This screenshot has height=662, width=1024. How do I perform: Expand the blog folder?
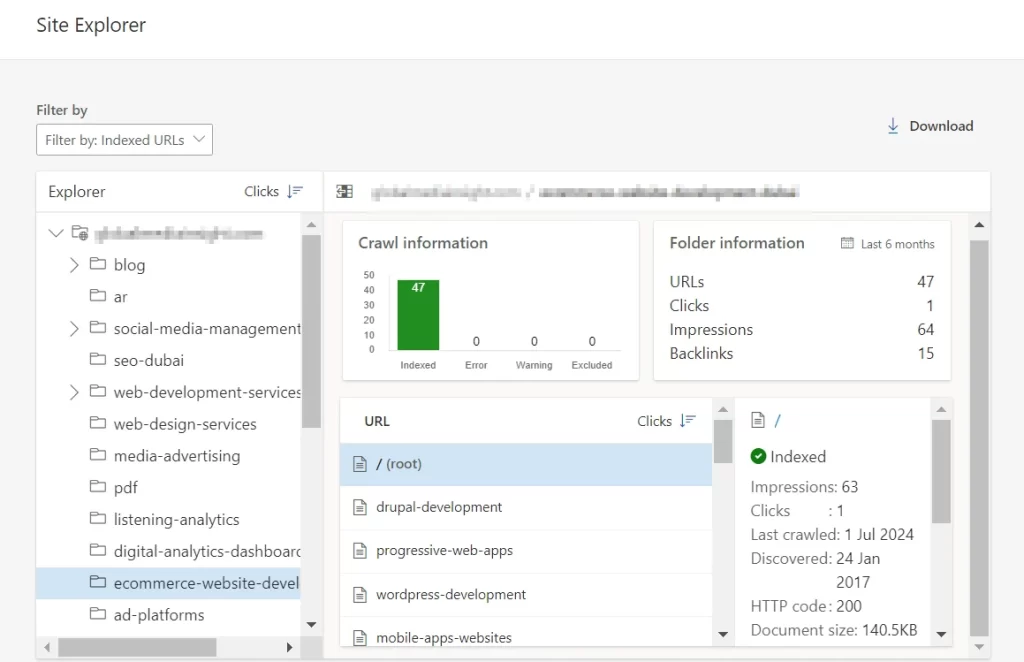pos(74,265)
